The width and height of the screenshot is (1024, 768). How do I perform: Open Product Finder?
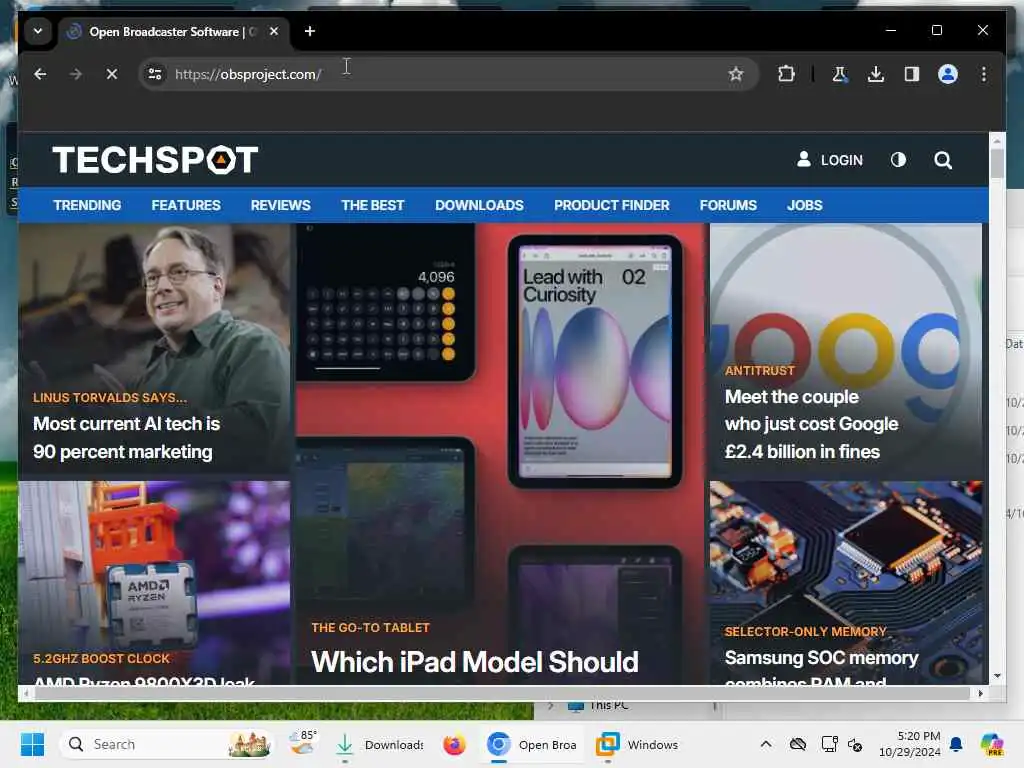[612, 205]
